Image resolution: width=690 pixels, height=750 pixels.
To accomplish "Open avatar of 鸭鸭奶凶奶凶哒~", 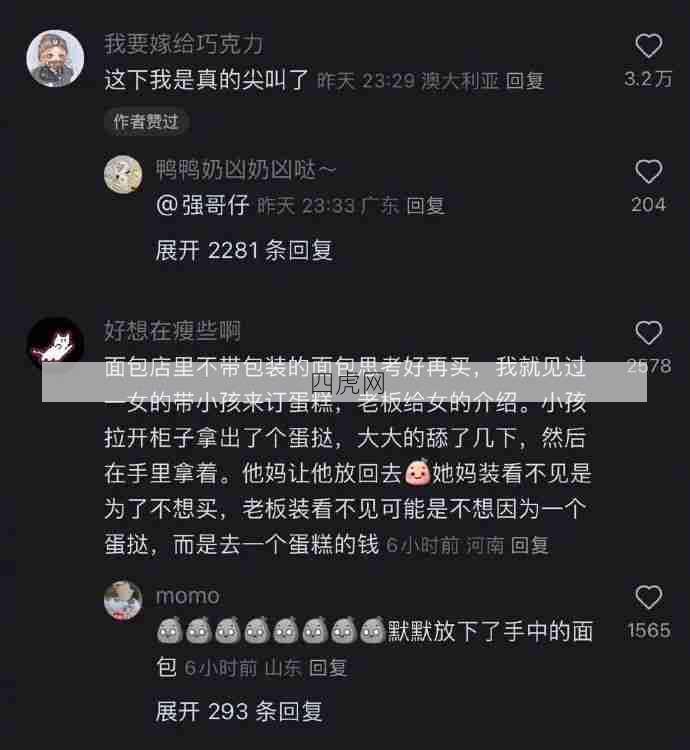I will 123,174.
